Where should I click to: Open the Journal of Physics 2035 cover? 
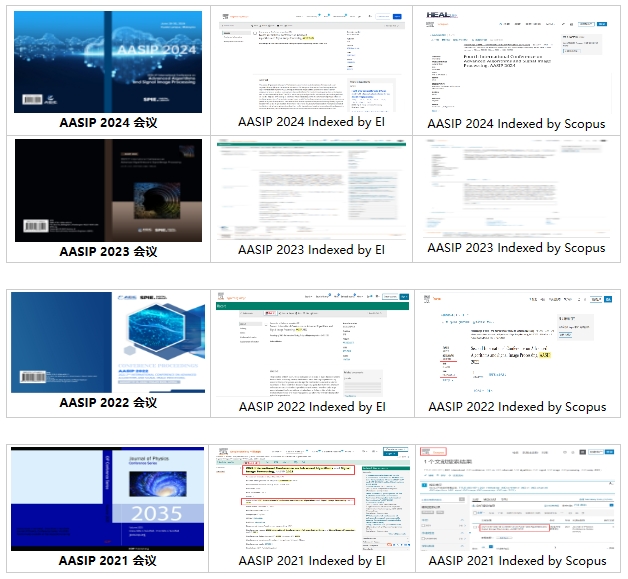108,498
